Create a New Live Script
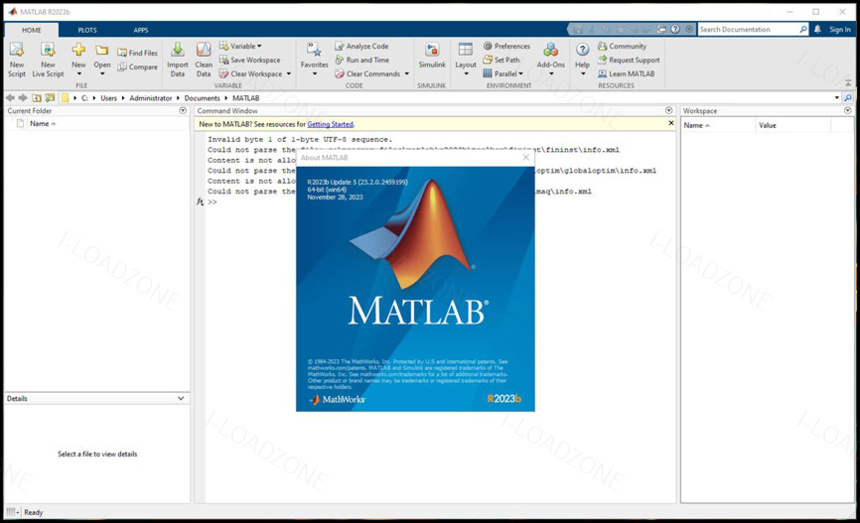 (48, 60)
